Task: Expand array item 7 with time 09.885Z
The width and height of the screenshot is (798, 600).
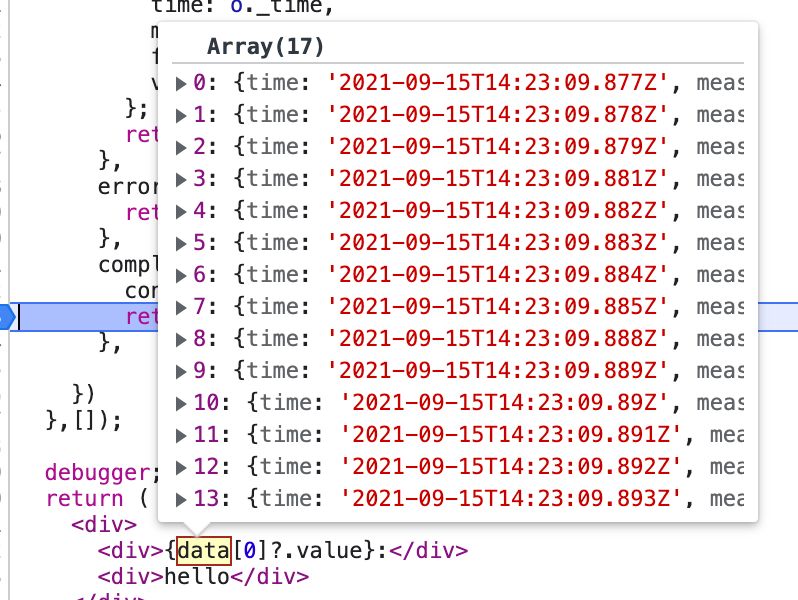Action: (x=181, y=307)
